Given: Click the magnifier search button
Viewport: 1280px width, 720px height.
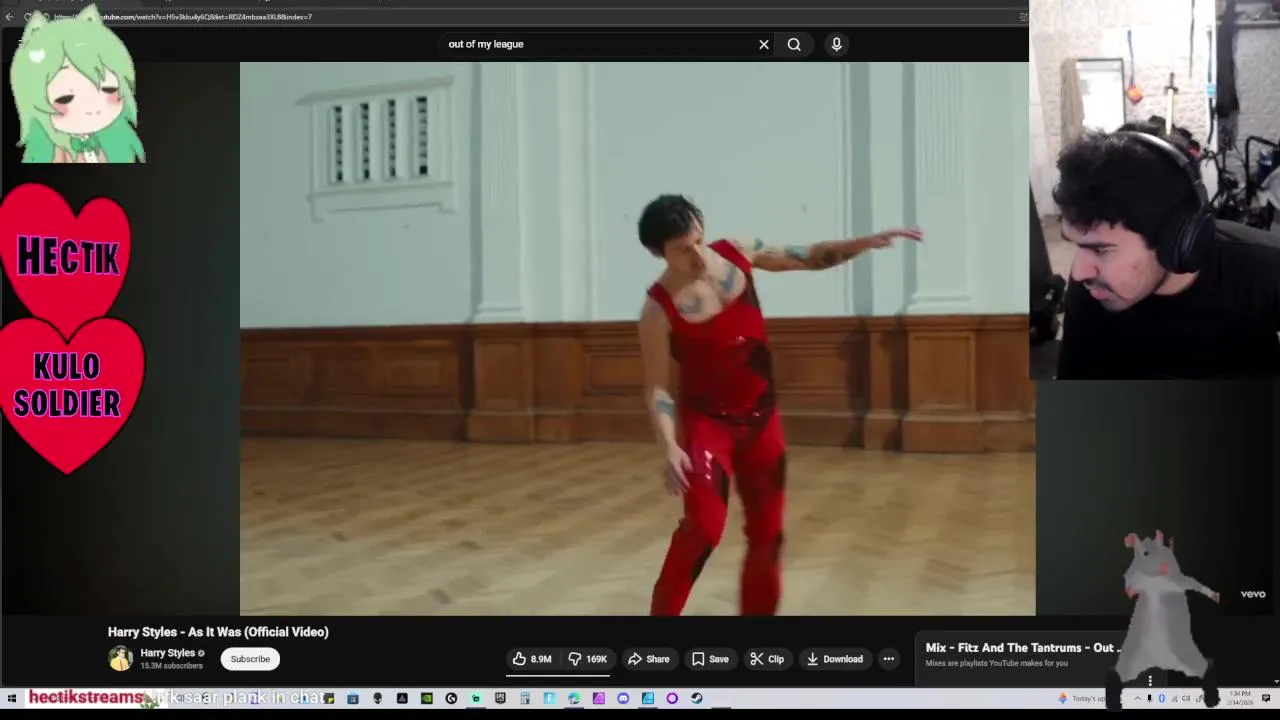Looking at the screenshot, I should [794, 44].
